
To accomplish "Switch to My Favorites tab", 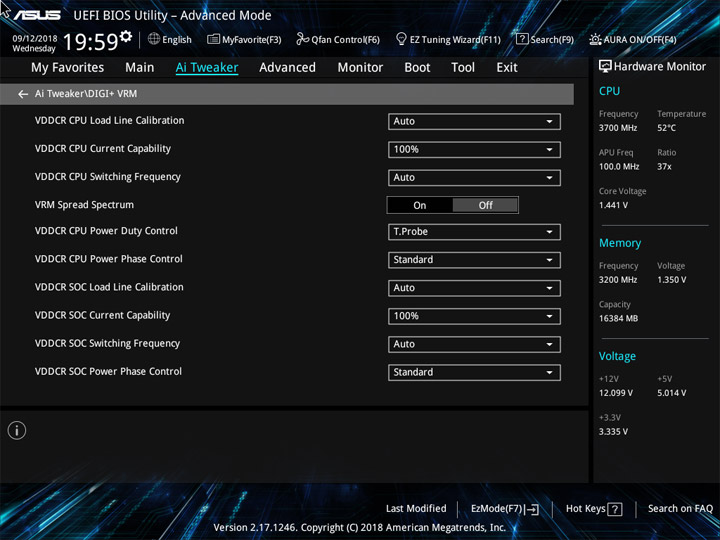I will click(68, 68).
